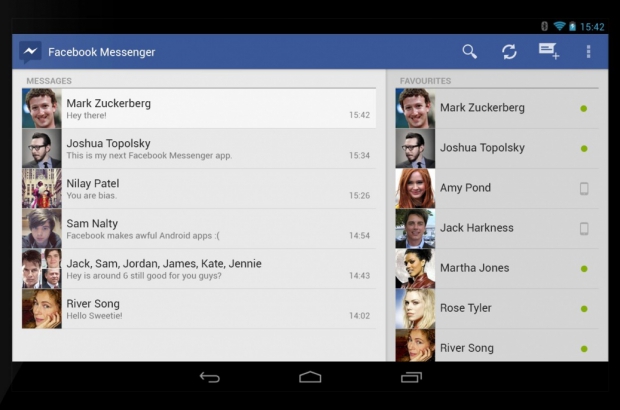The image size is (620, 410).
Task: Open Mark Zuckerberg conversation name in Messages
Action: point(109,103)
